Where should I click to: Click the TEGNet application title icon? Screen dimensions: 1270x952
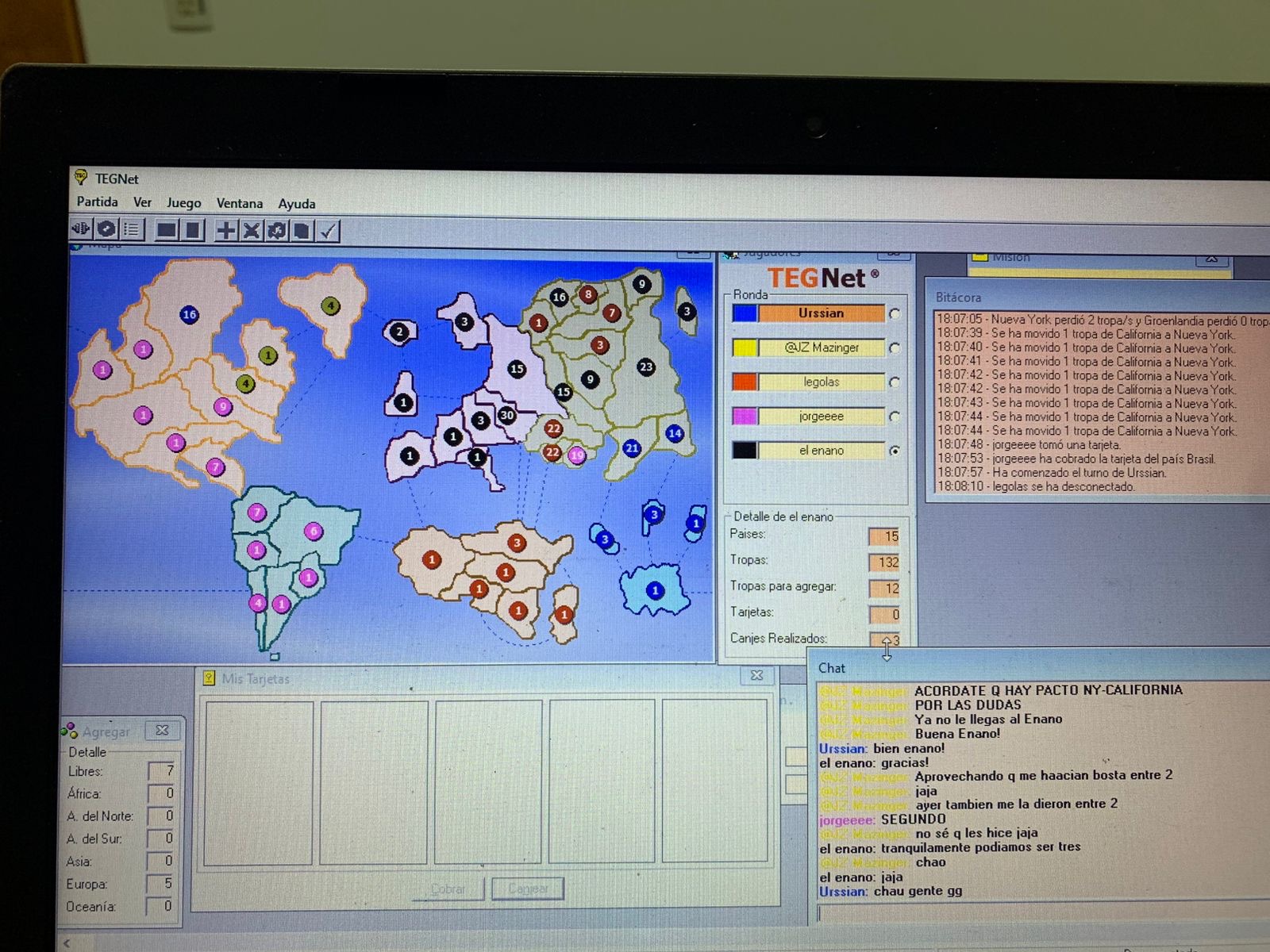click(80, 178)
